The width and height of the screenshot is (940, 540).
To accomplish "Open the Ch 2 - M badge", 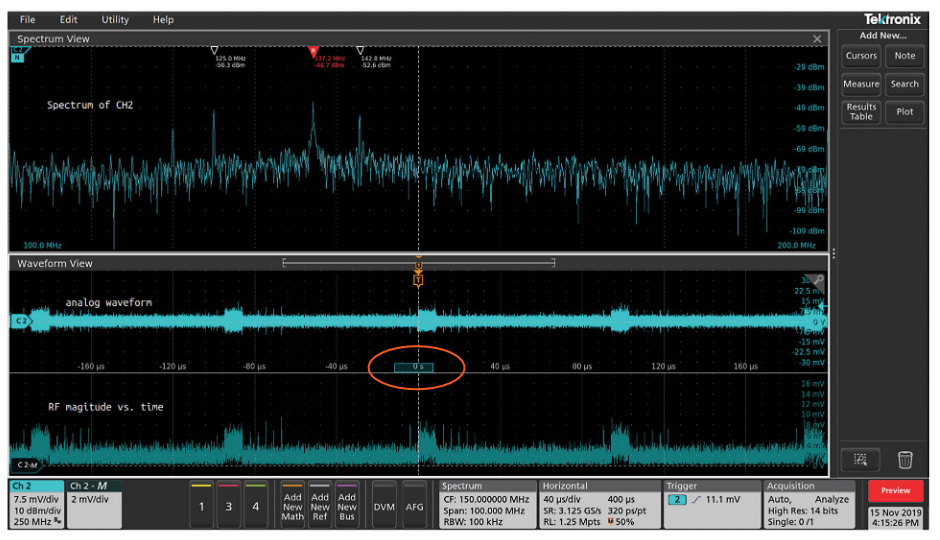I will click(94, 504).
